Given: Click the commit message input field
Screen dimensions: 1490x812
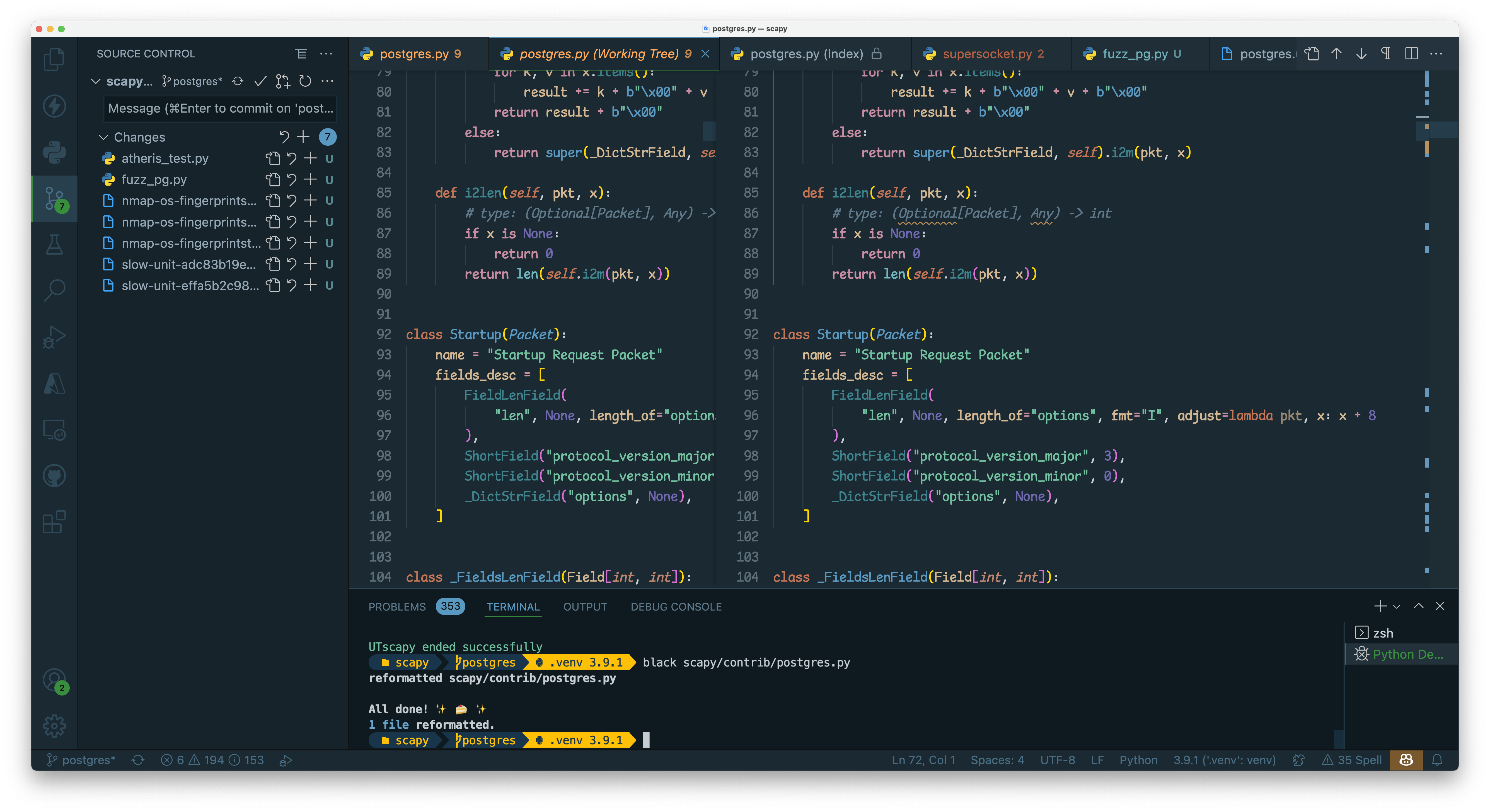Looking at the screenshot, I should click(x=220, y=109).
